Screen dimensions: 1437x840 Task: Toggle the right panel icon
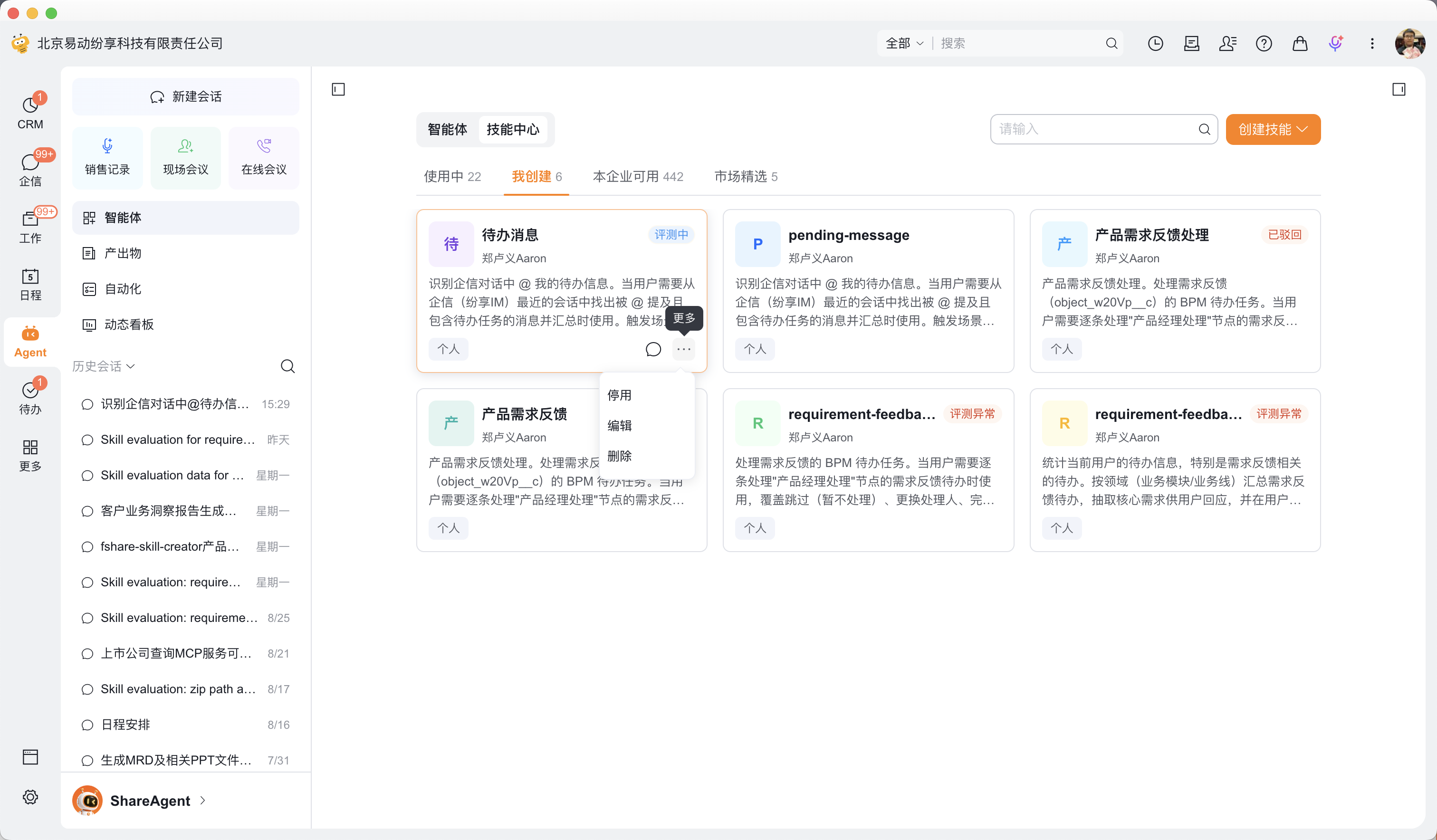point(1398,89)
